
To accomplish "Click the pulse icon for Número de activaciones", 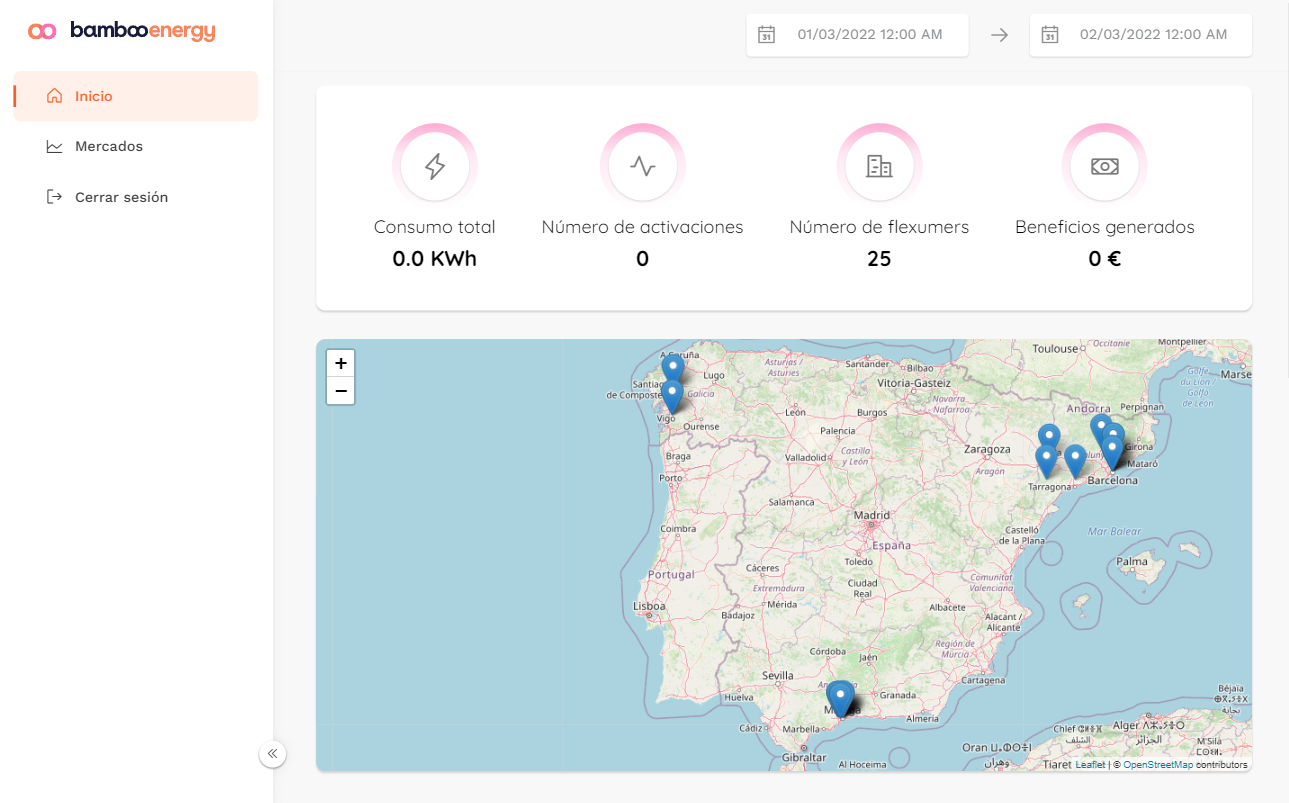I will [x=642, y=166].
